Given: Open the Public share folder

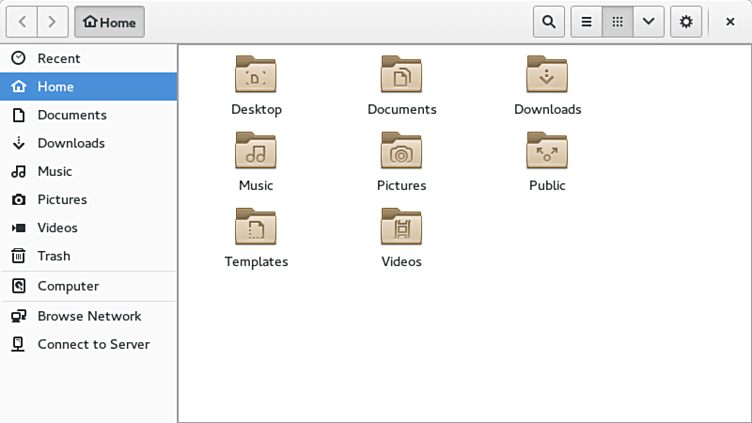Looking at the screenshot, I should [547, 152].
